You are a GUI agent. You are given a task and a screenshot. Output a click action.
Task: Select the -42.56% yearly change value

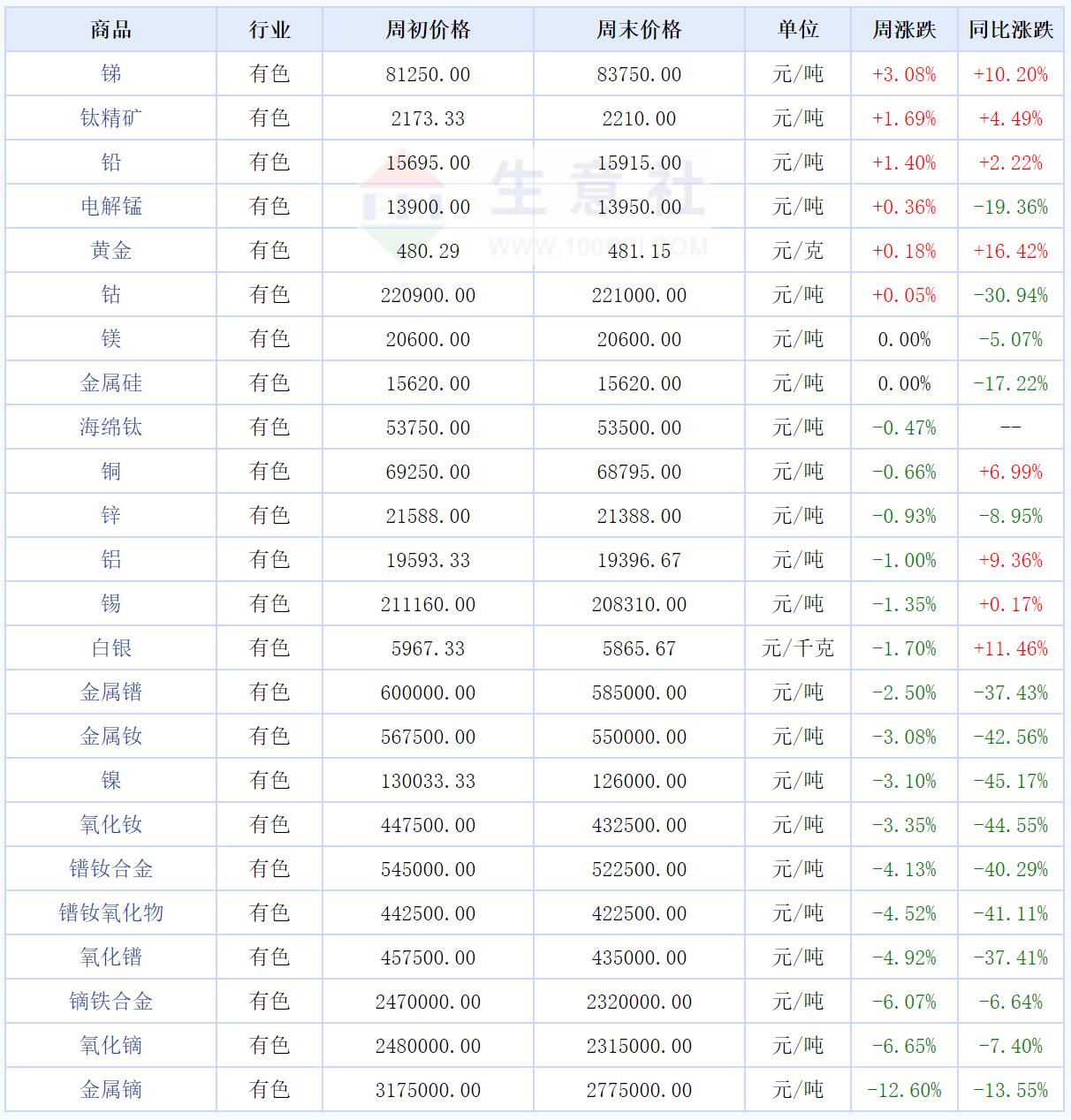pos(1011,737)
